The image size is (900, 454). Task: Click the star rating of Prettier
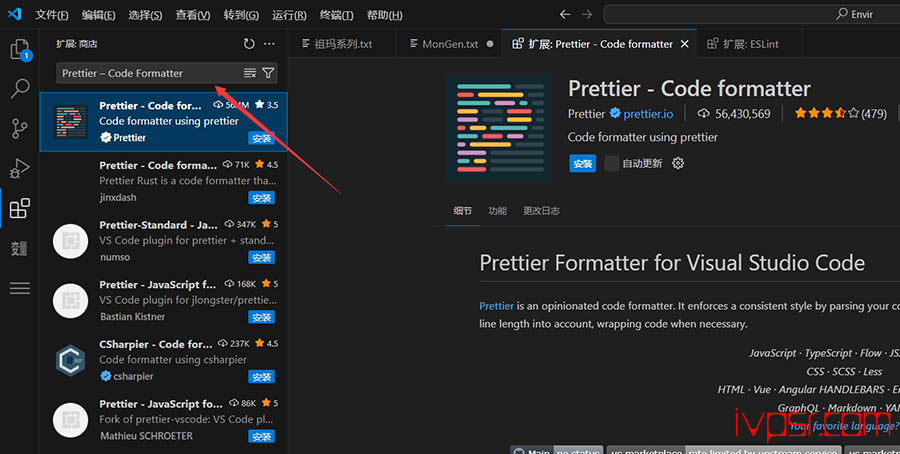(x=826, y=114)
